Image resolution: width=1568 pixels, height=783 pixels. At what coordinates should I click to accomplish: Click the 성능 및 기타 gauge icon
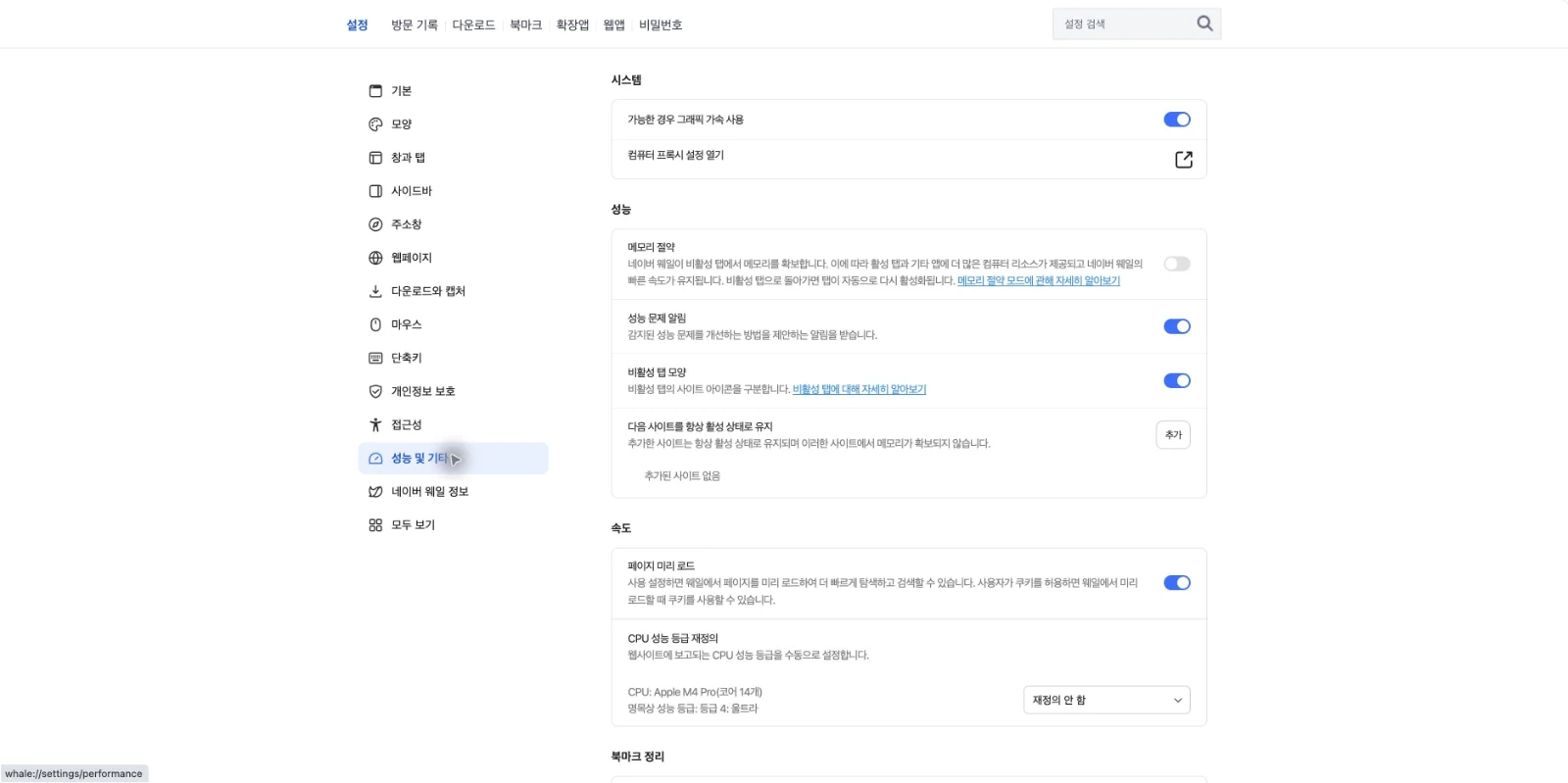click(375, 458)
